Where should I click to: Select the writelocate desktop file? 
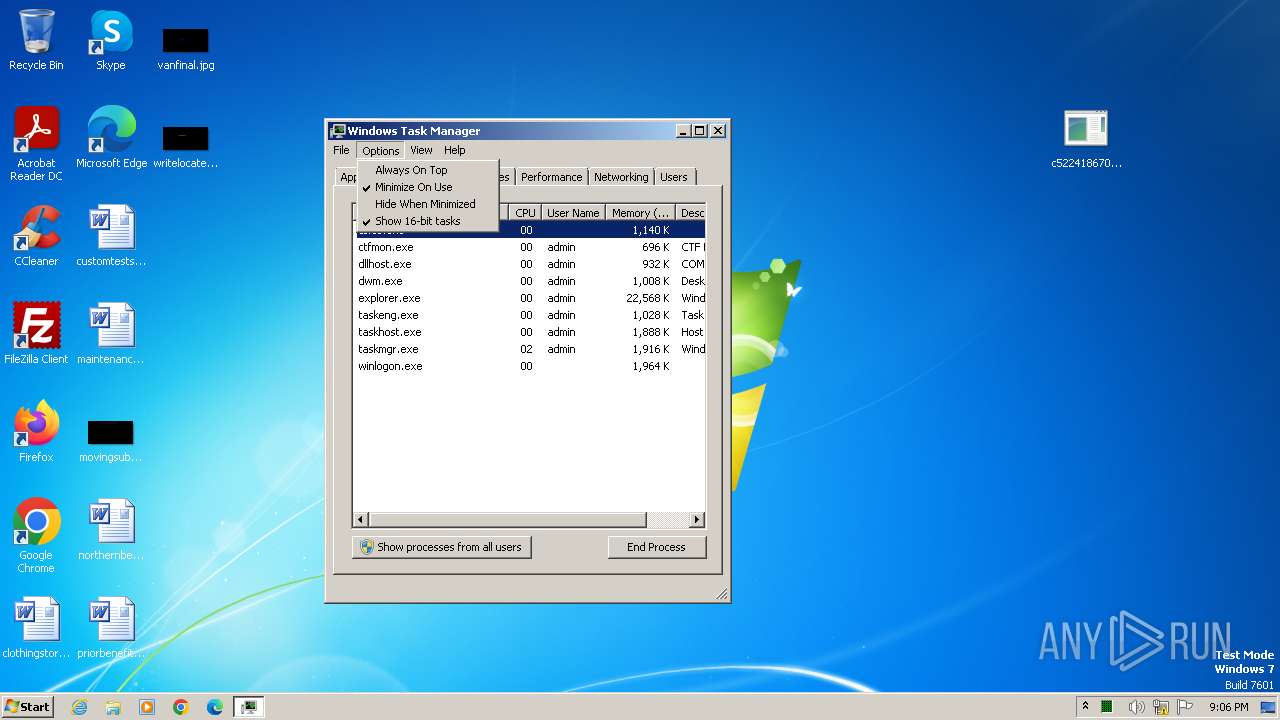pyautogui.click(x=186, y=146)
